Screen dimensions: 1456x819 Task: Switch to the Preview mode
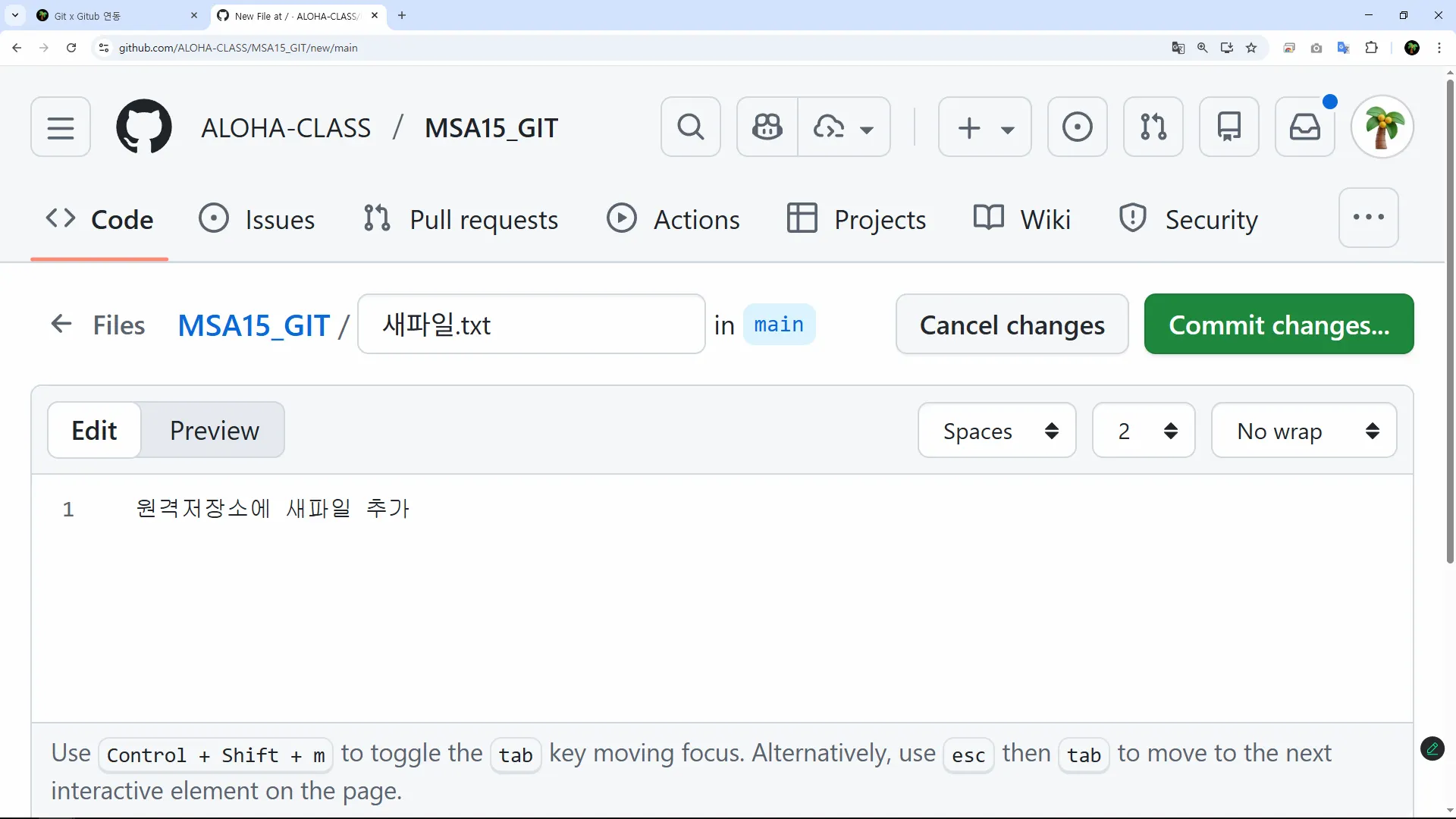[214, 430]
